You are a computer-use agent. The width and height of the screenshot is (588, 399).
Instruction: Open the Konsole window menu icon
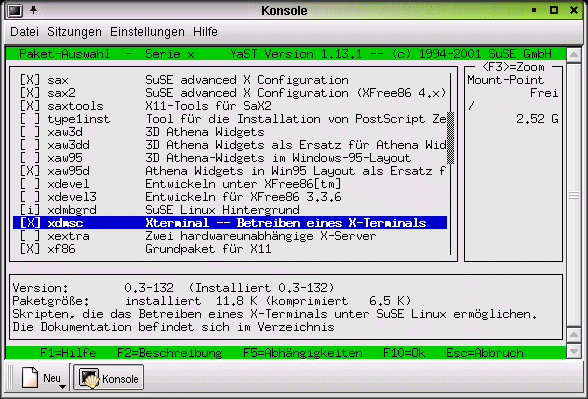click(15, 10)
